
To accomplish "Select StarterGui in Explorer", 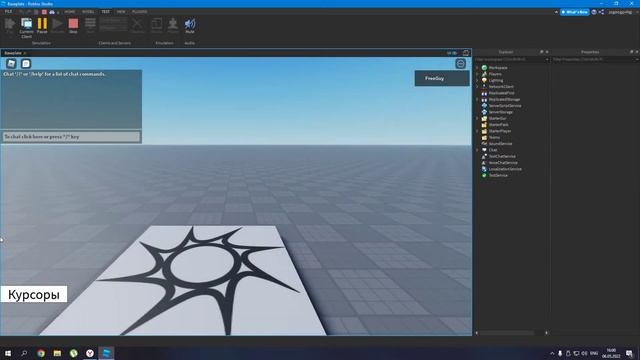I will pos(497,118).
